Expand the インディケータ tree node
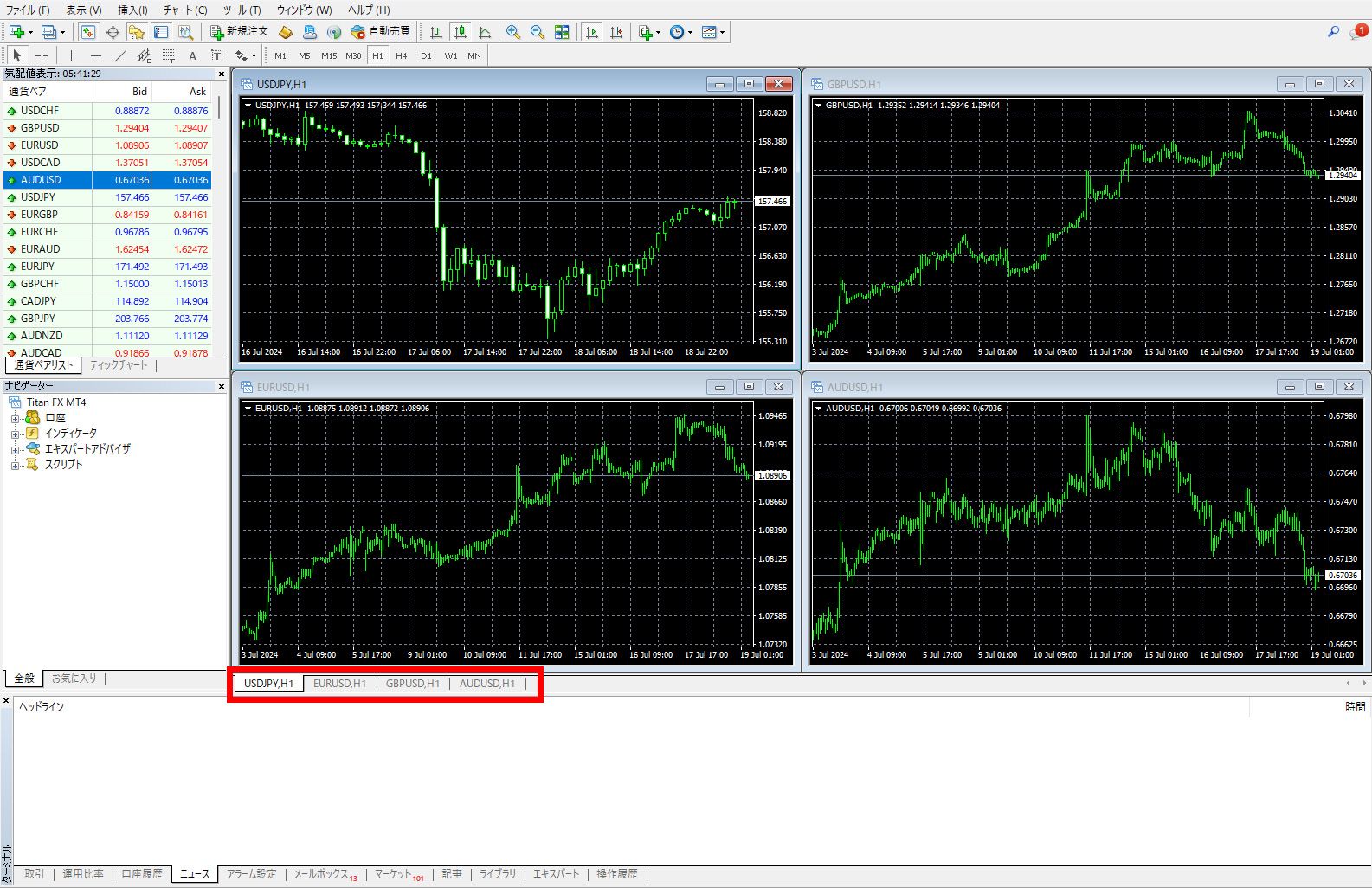The image size is (1372, 888). point(15,434)
